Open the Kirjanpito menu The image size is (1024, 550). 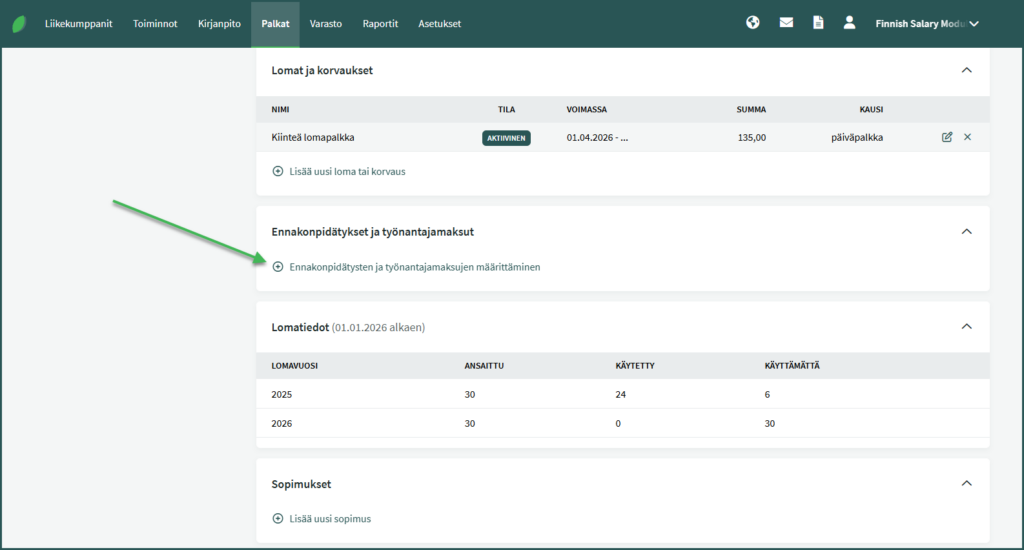pos(219,24)
